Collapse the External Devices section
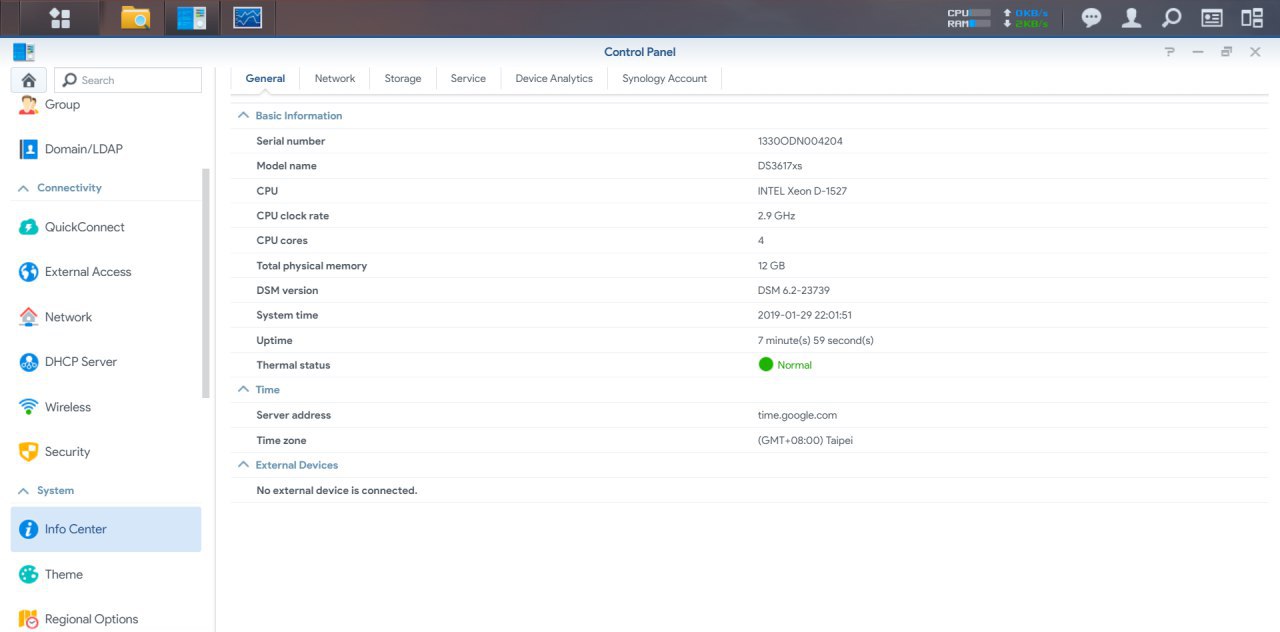The height and width of the screenshot is (632, 1280). pyautogui.click(x=243, y=465)
